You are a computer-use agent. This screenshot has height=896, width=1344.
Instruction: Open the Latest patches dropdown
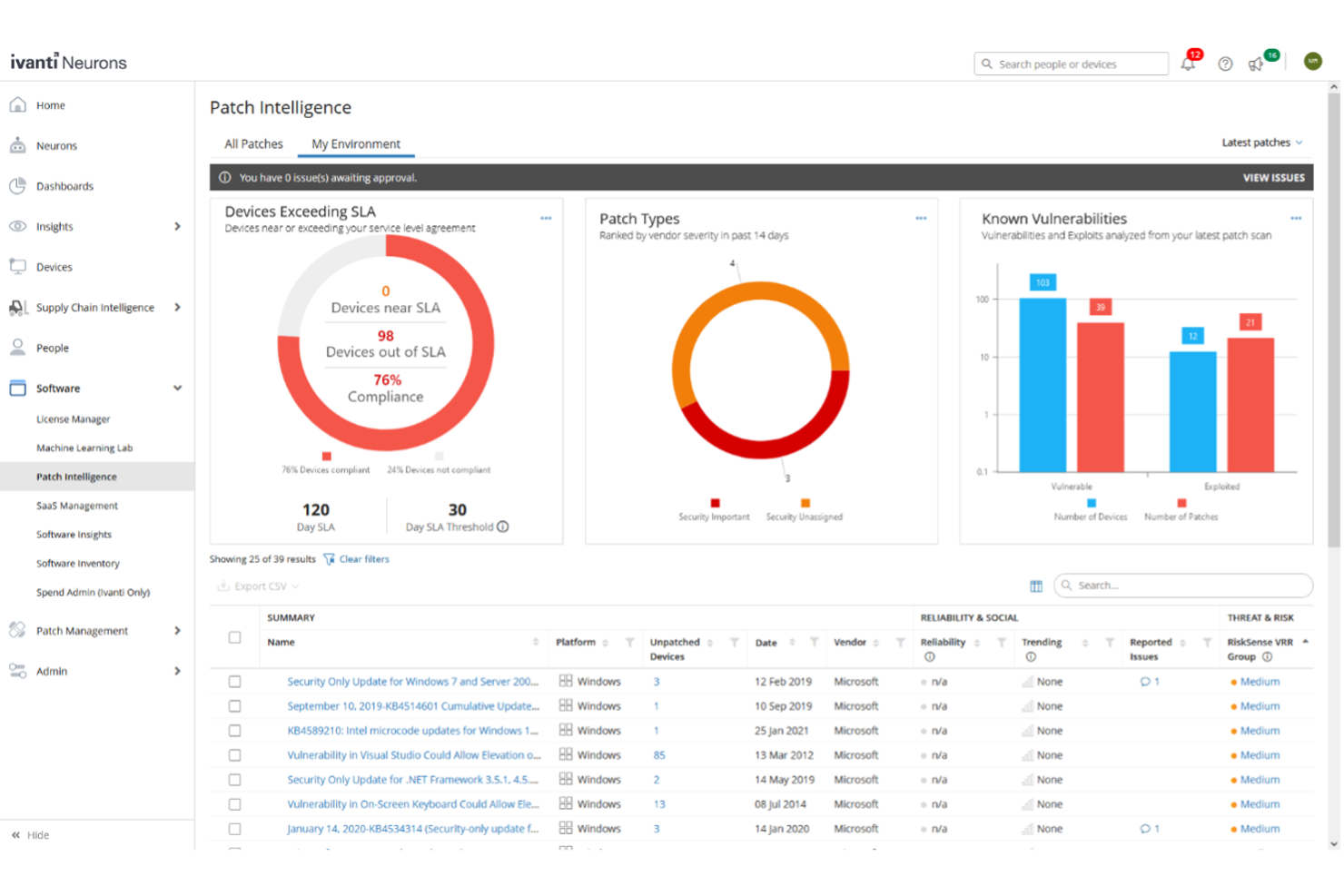point(1261,142)
